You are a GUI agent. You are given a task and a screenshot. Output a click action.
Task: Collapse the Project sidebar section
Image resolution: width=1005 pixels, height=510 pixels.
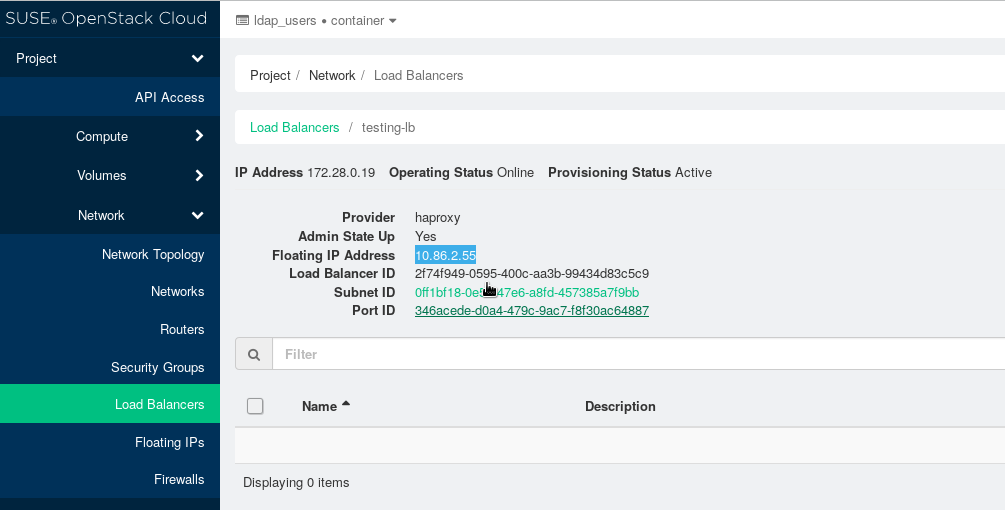tap(197, 59)
